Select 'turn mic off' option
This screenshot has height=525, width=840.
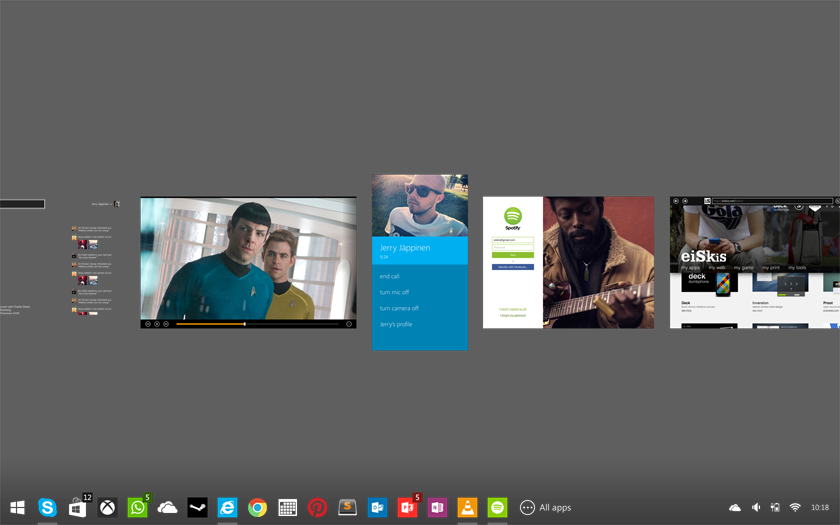[394, 292]
